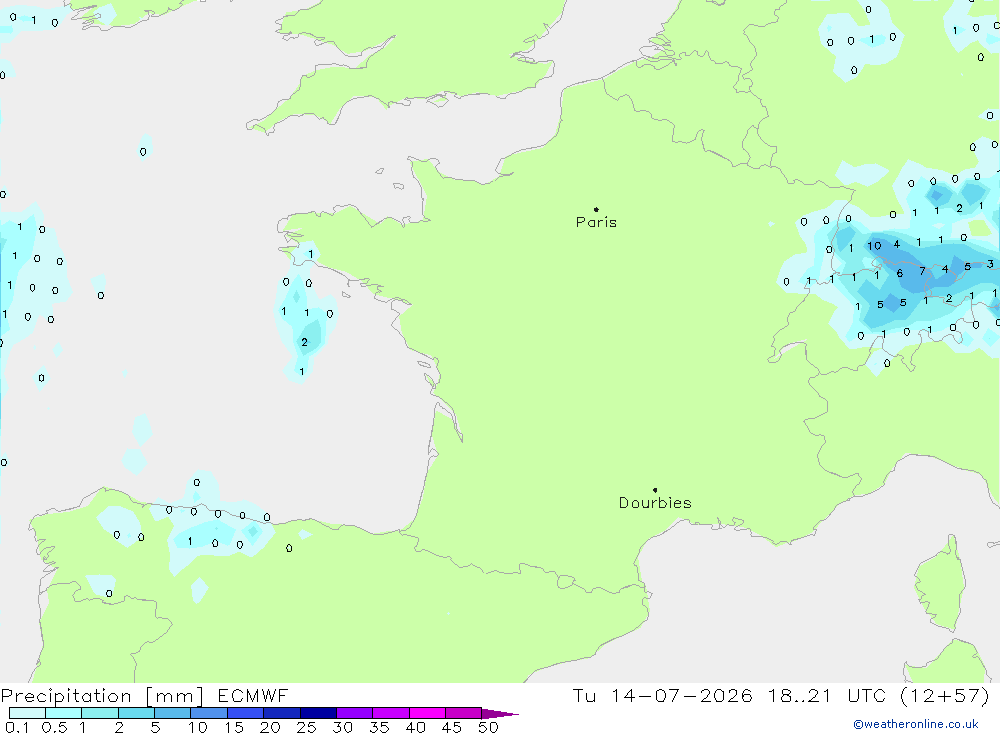Click the '(12+57)' forecast offset text
Screen dimensions: 1000x733
click(945, 695)
